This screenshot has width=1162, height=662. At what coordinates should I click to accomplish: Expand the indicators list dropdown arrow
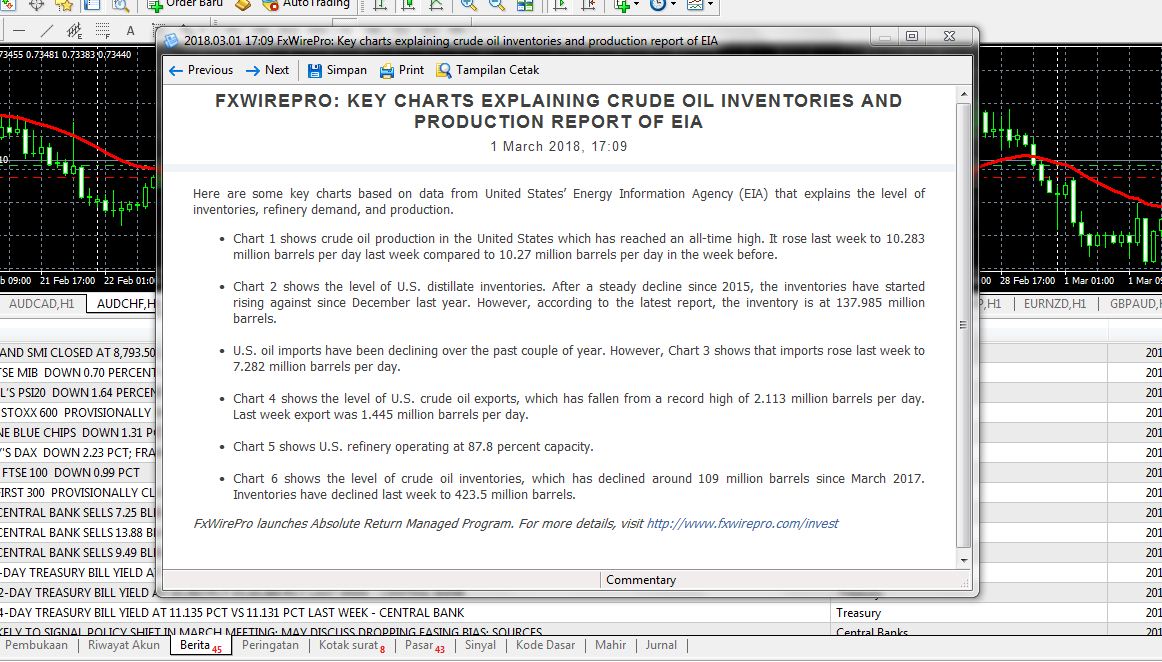click(x=637, y=4)
